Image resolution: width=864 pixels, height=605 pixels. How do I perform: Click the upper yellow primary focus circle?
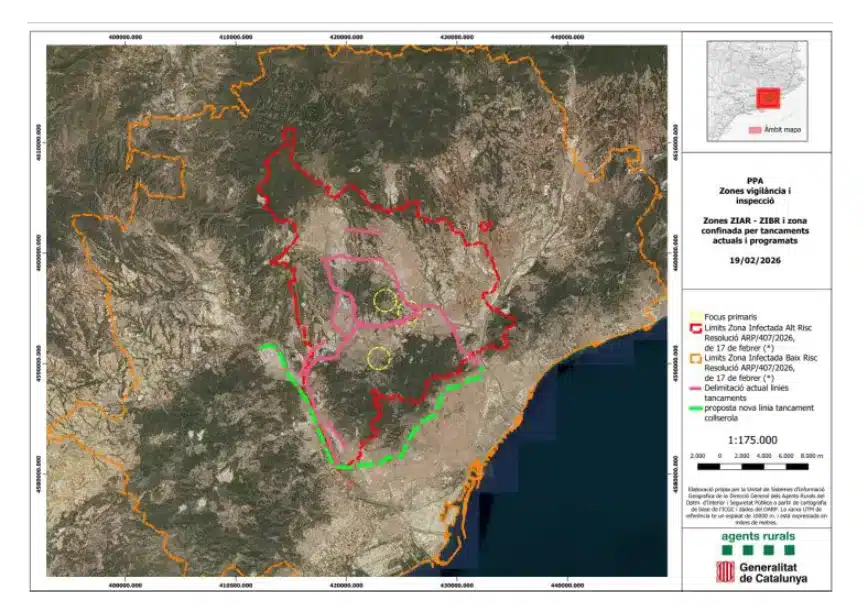coord(385,299)
